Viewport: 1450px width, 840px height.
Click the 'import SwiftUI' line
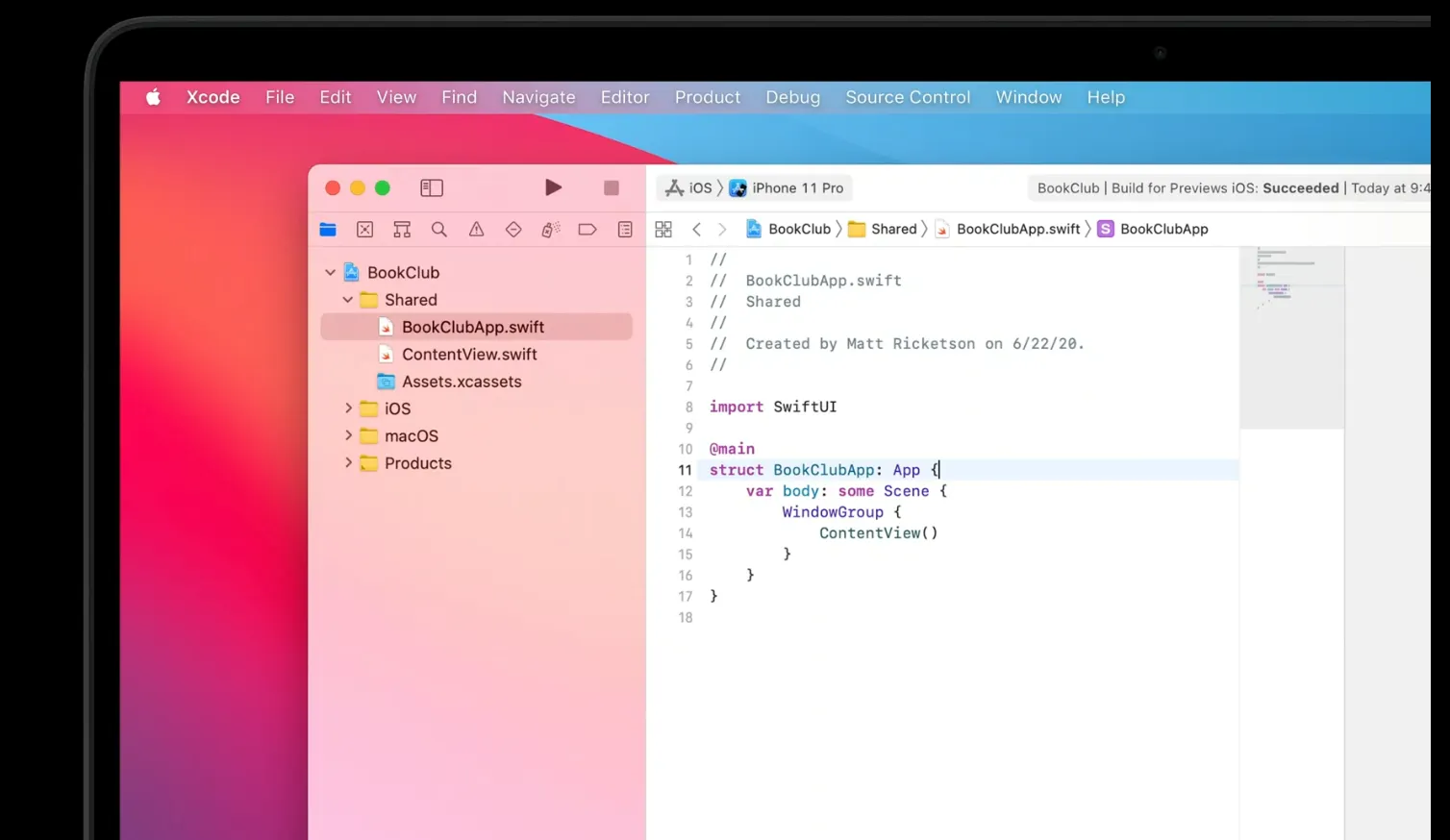tap(773, 407)
